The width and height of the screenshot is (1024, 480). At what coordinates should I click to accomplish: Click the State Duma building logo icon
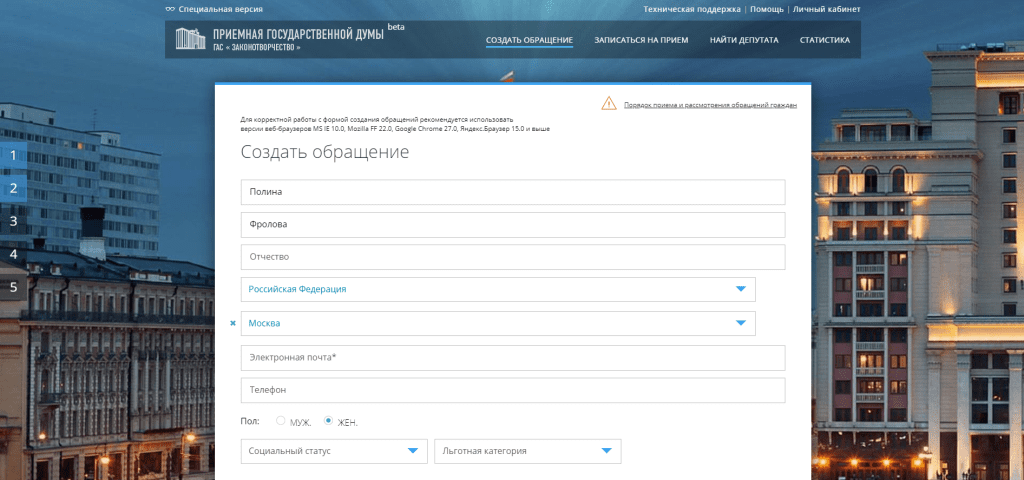point(188,40)
